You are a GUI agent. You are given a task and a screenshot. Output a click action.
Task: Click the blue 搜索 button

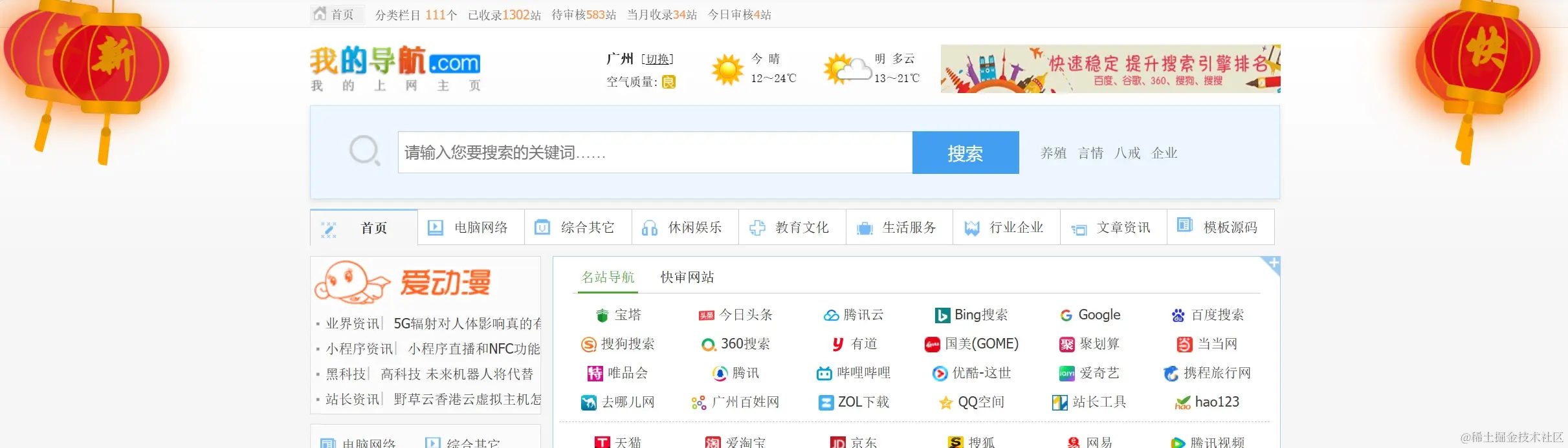click(966, 153)
